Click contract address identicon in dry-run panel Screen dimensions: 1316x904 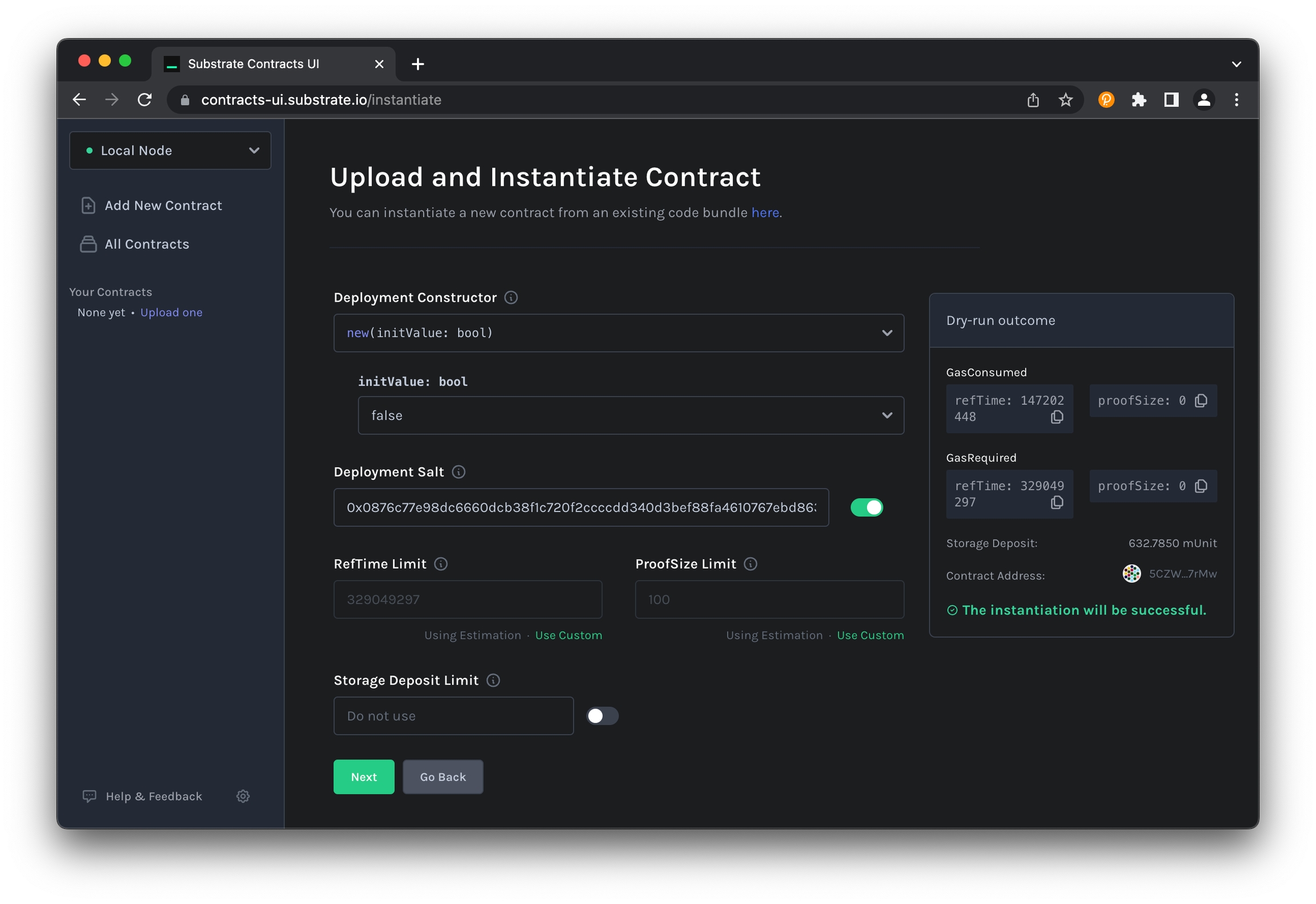point(1131,574)
